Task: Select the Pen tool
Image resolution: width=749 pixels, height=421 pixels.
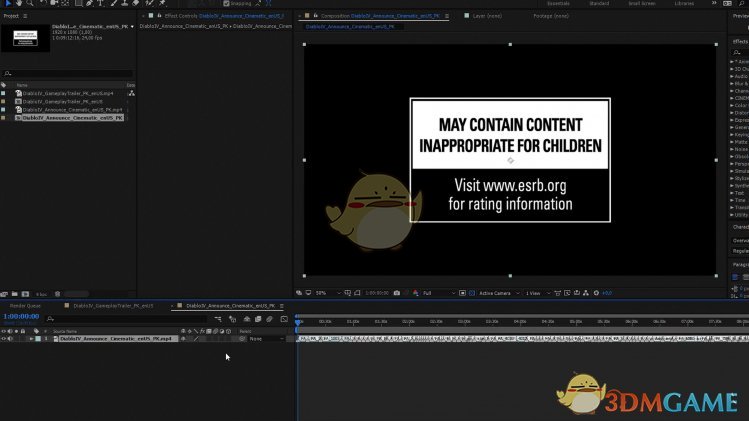Action: tap(89, 3)
